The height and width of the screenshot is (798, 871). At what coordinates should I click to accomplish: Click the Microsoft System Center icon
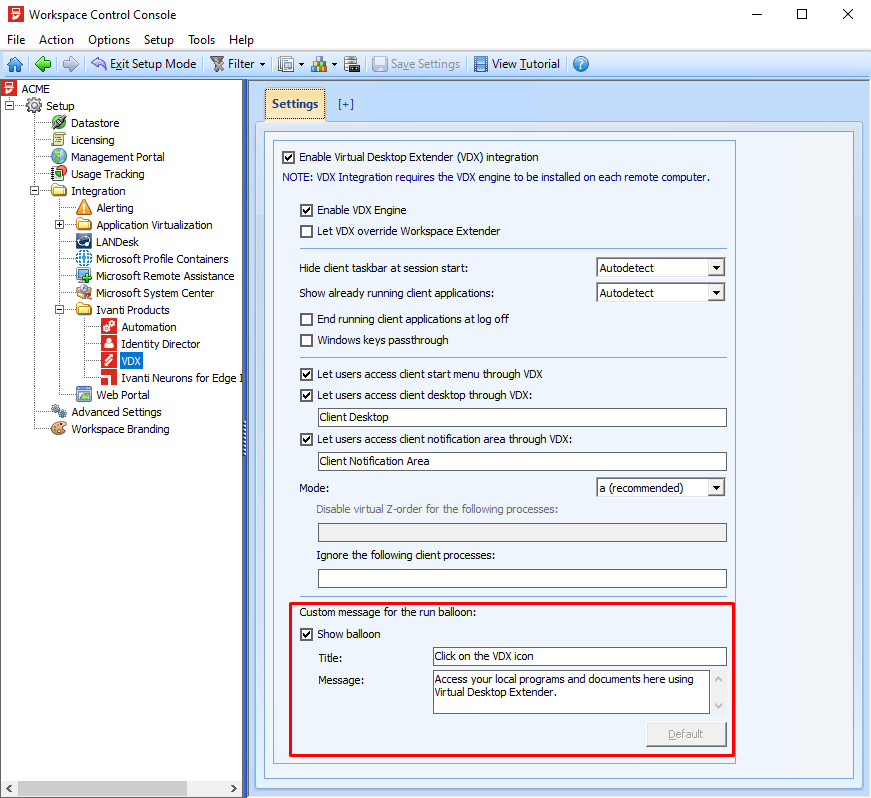84,292
